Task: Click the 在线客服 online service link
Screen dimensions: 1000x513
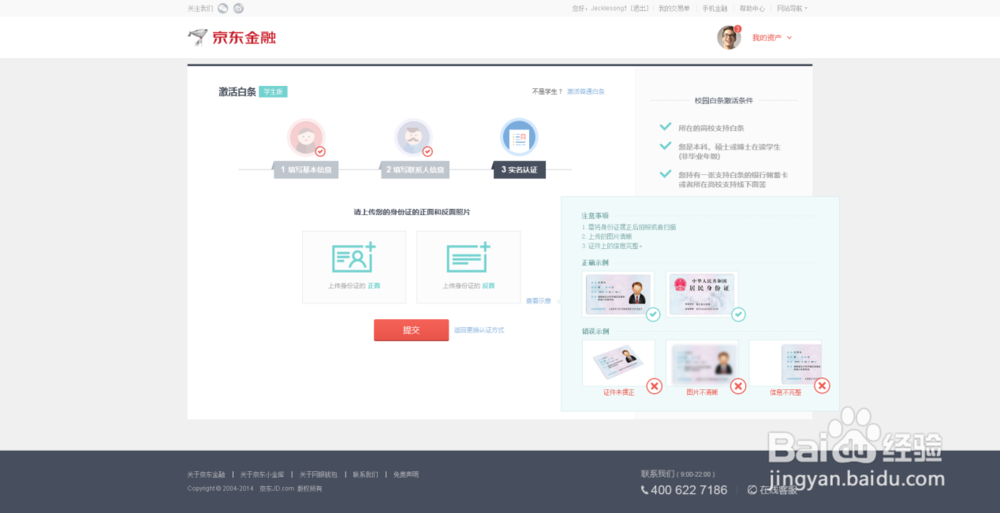Action: tap(772, 490)
